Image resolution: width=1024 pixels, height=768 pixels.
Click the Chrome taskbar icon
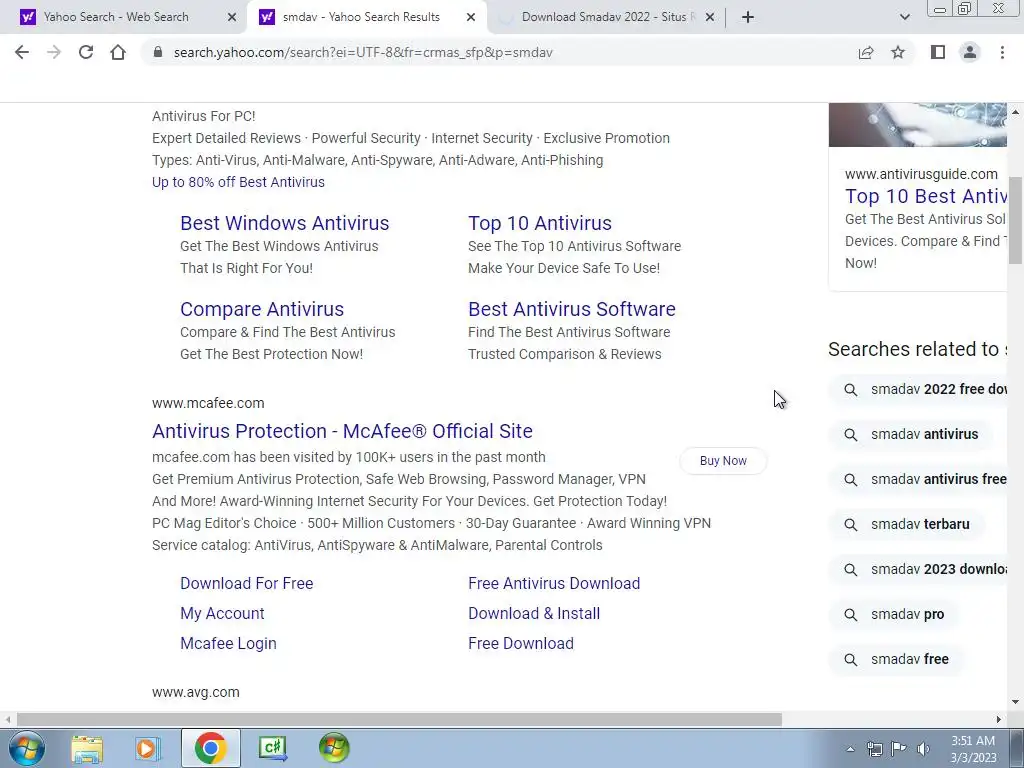(210, 748)
